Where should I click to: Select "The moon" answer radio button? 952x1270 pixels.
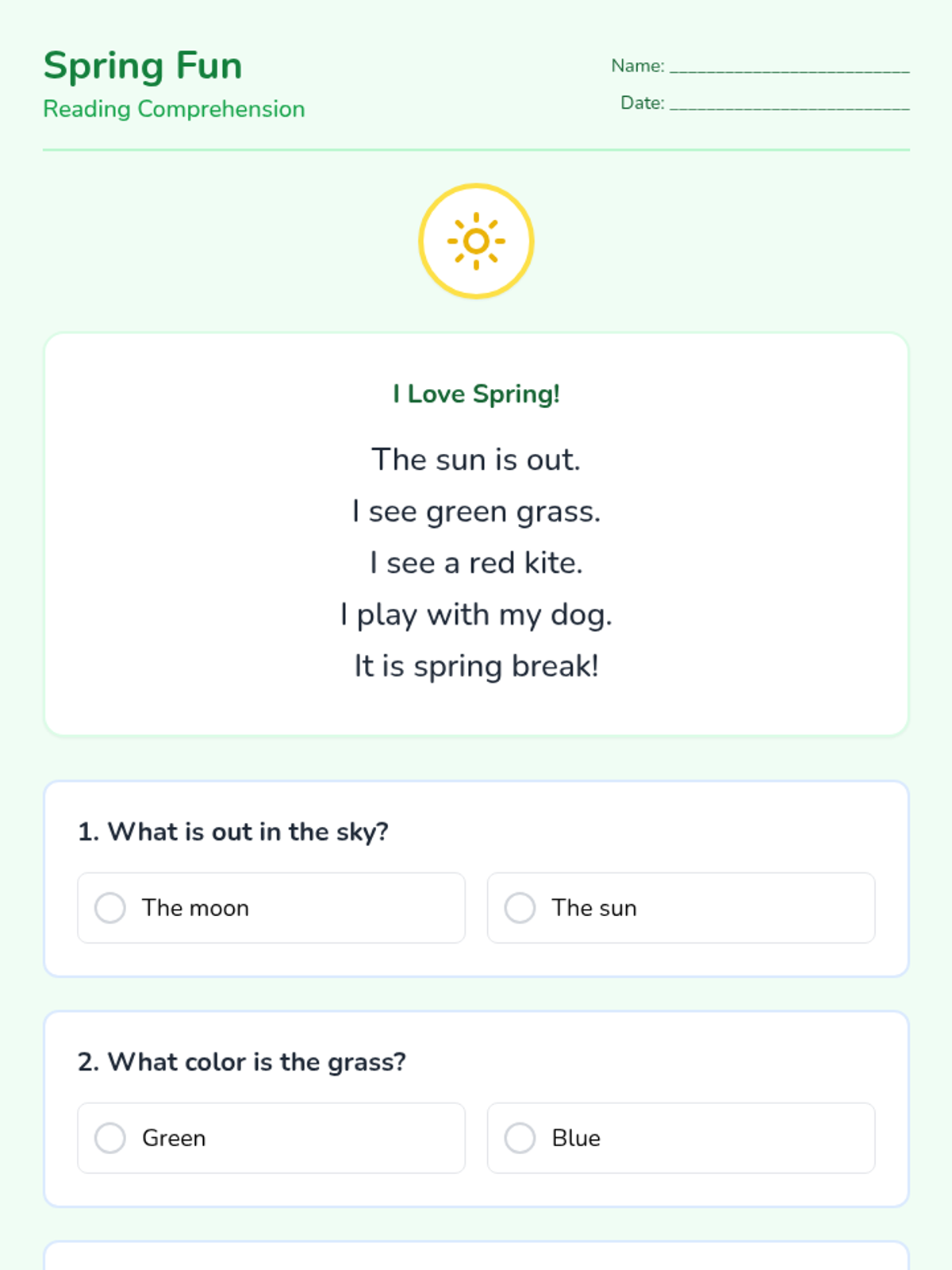click(x=110, y=908)
